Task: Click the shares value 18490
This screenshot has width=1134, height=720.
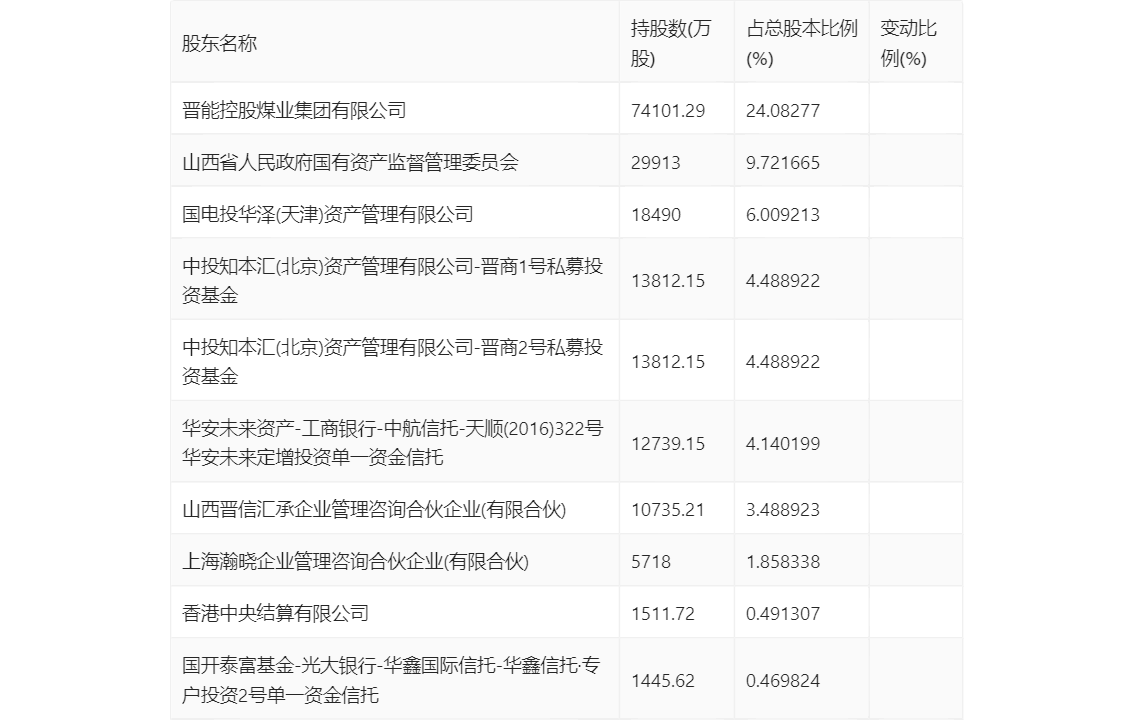Action: [x=655, y=215]
